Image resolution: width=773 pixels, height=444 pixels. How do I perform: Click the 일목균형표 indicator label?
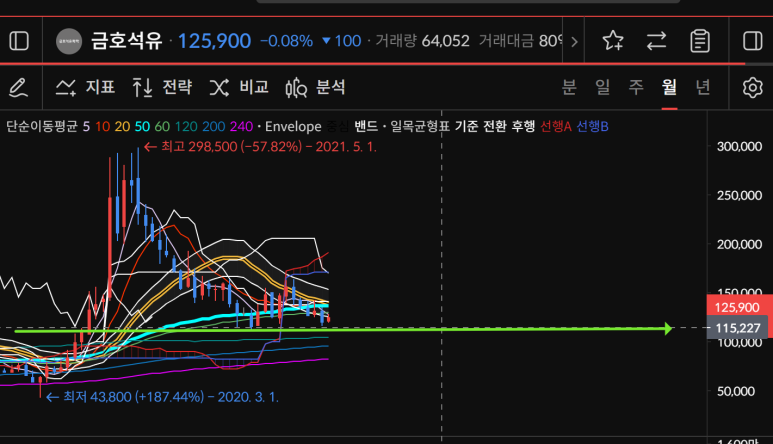tap(420, 127)
